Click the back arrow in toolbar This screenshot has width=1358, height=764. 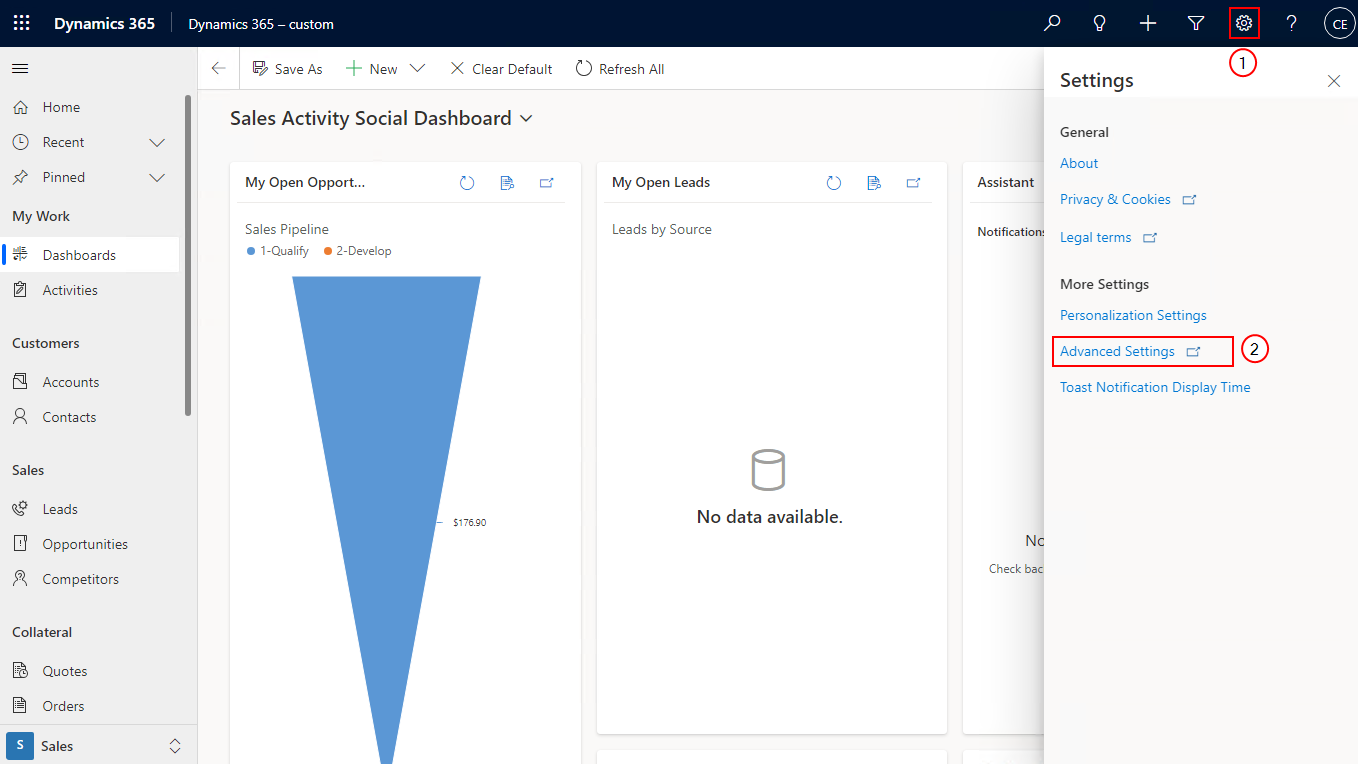218,68
